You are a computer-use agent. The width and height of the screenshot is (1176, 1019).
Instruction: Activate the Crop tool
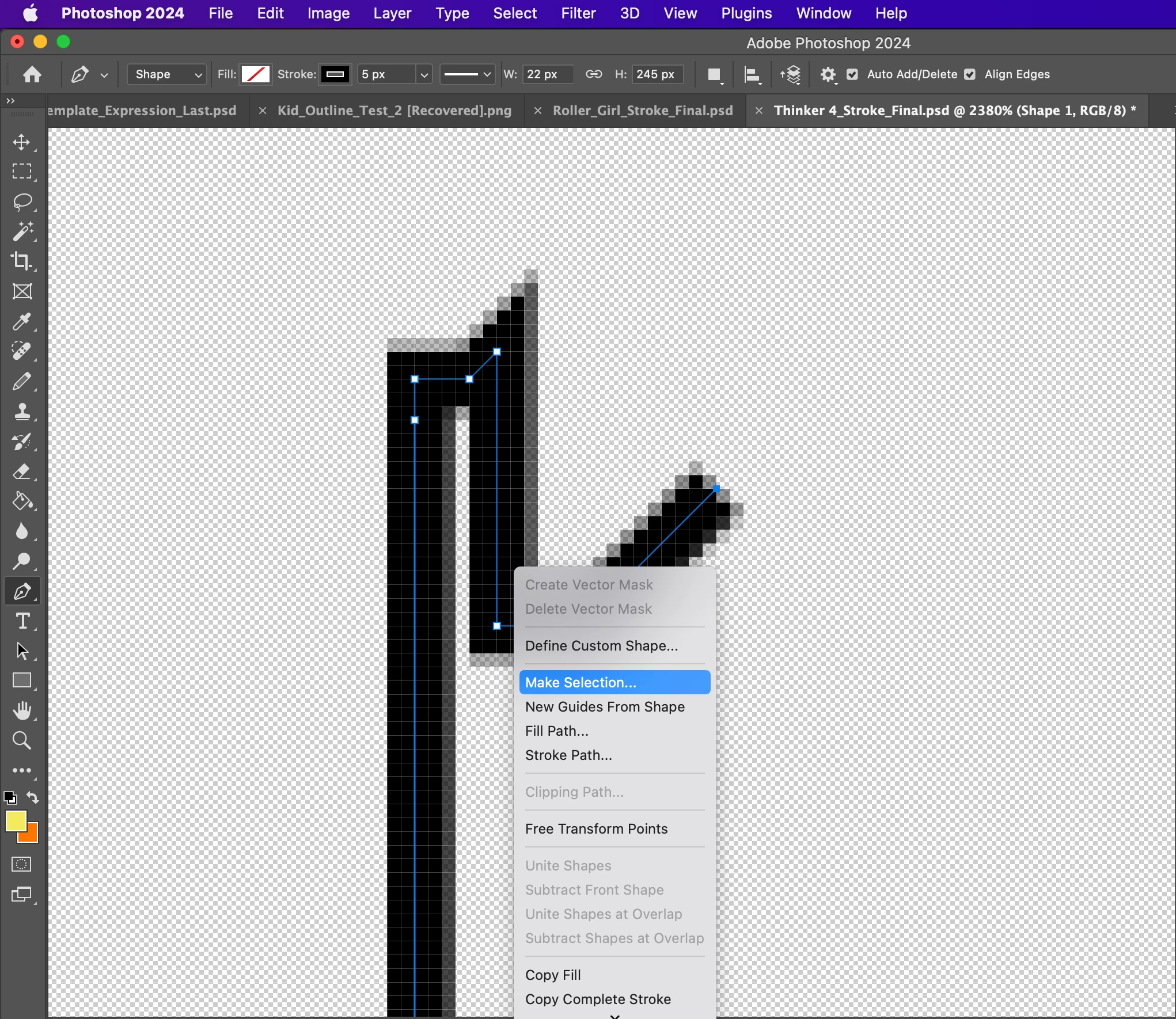point(22,261)
